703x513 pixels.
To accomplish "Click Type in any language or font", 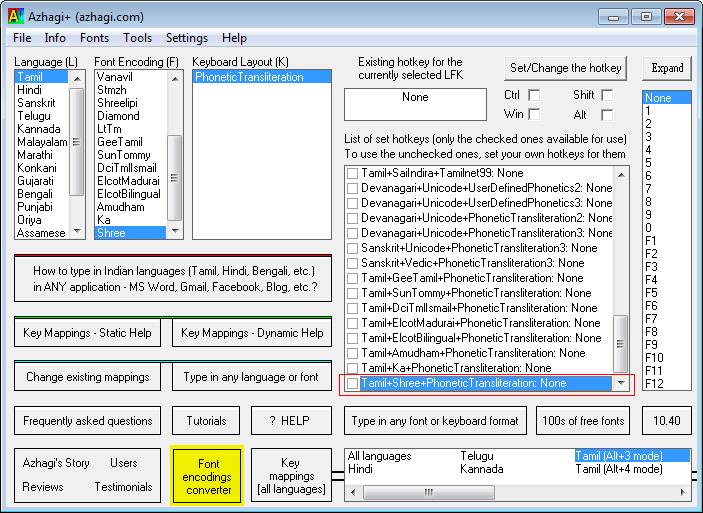I will [252, 377].
